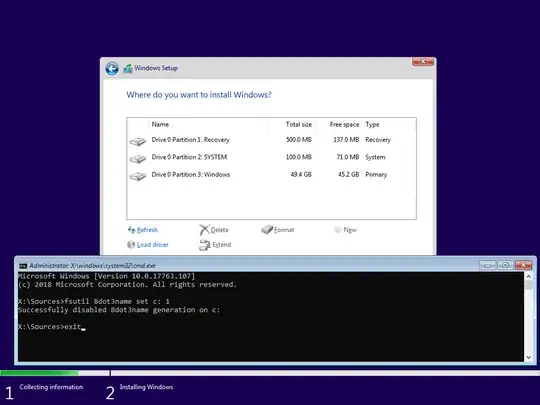Viewport: 540px width, 405px height.
Task: Close the Windows Setup dialog
Action: click(423, 62)
